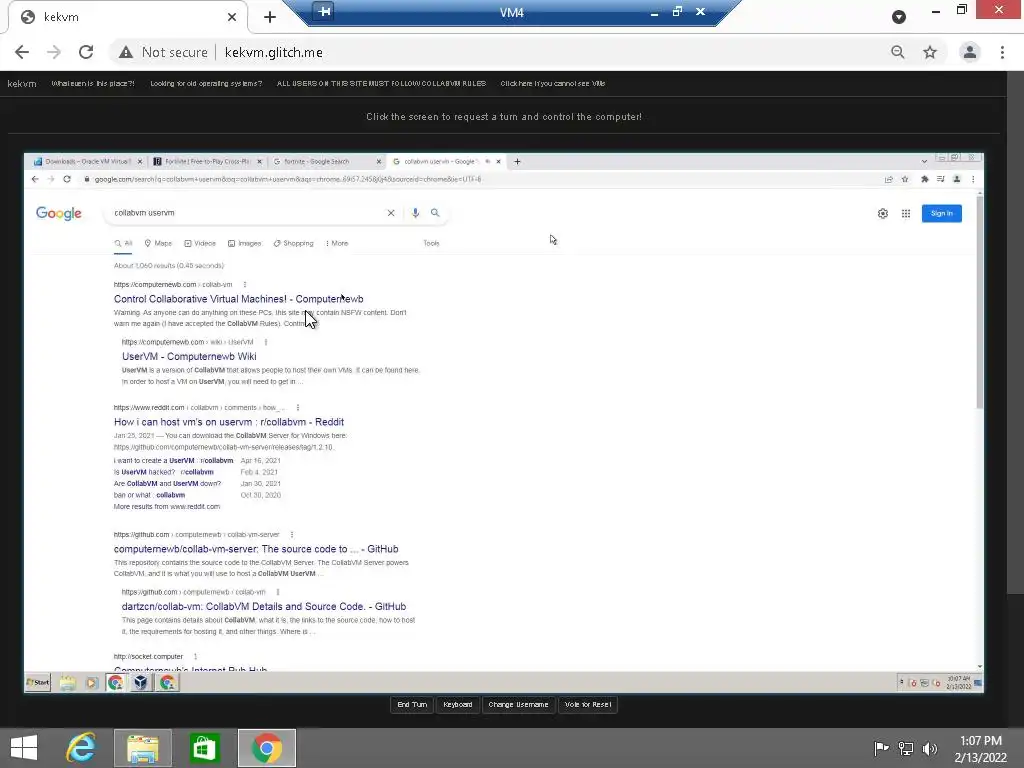Select the Images search filter
Viewport: 1024px width, 768px height.
click(x=244, y=243)
